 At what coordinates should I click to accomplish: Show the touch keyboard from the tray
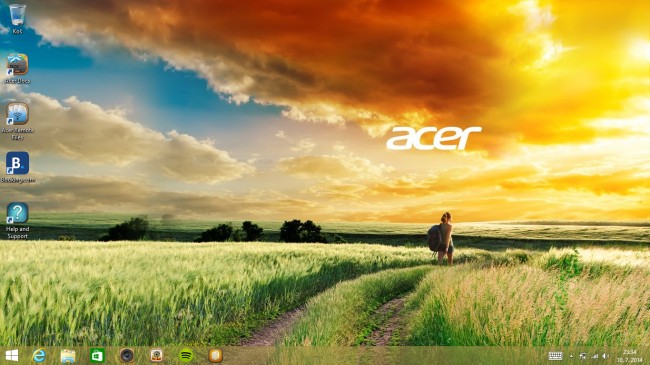(555, 356)
